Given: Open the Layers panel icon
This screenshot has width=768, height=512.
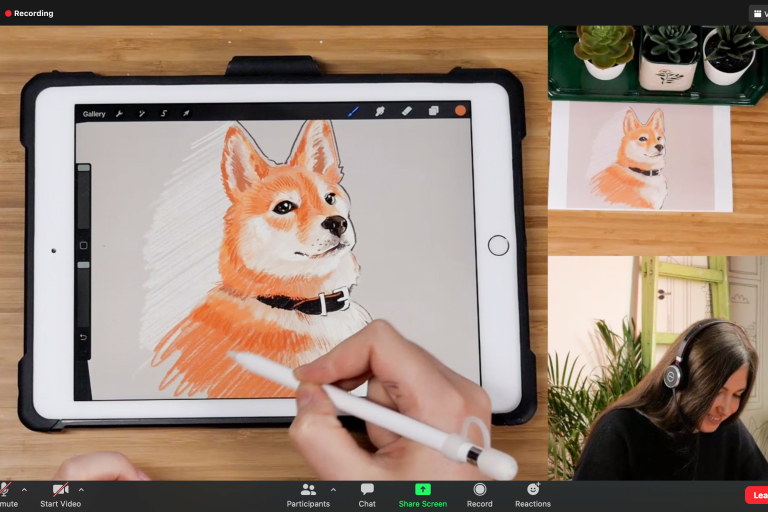Looking at the screenshot, I should point(434,111).
